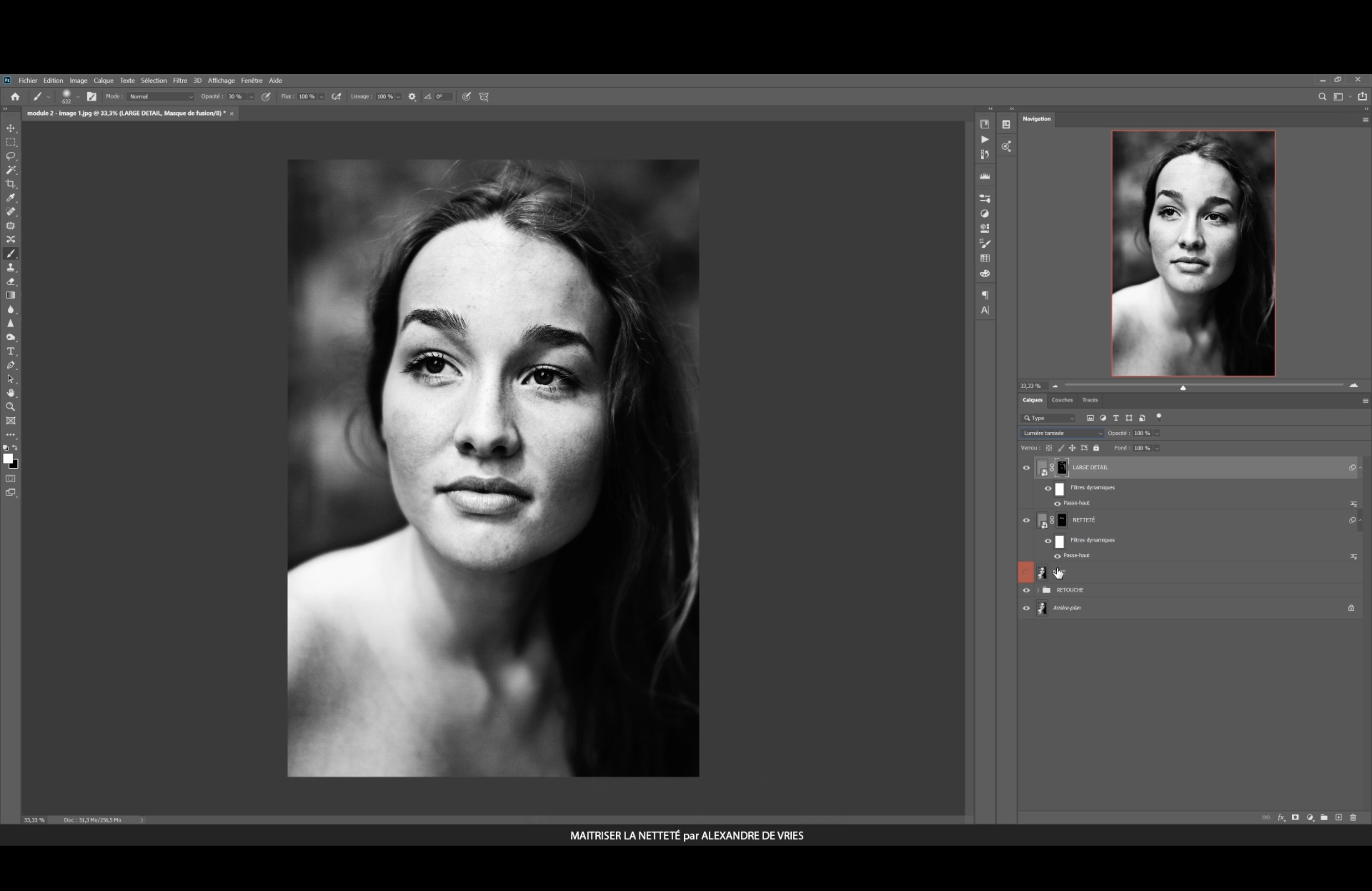The height and width of the screenshot is (891, 1372).
Task: Select the Gradient tool
Action: pyautogui.click(x=10, y=295)
